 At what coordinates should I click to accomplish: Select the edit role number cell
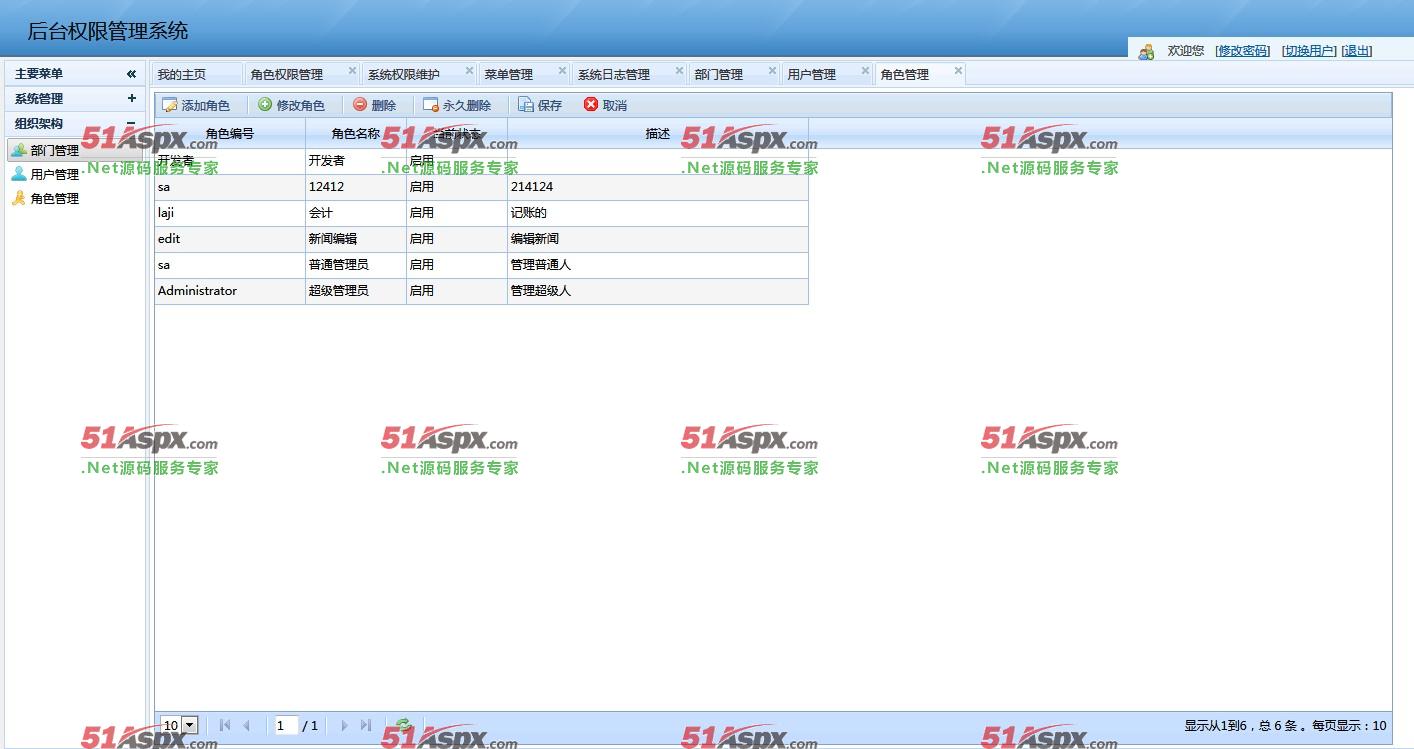pos(230,239)
